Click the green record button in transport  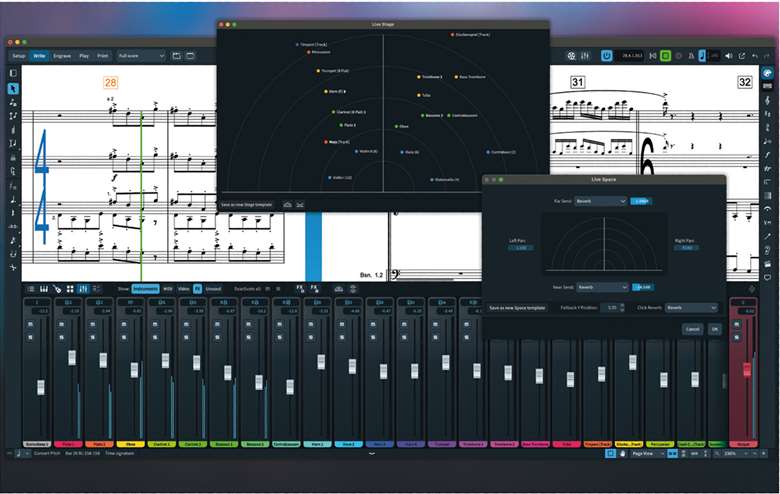click(666, 56)
